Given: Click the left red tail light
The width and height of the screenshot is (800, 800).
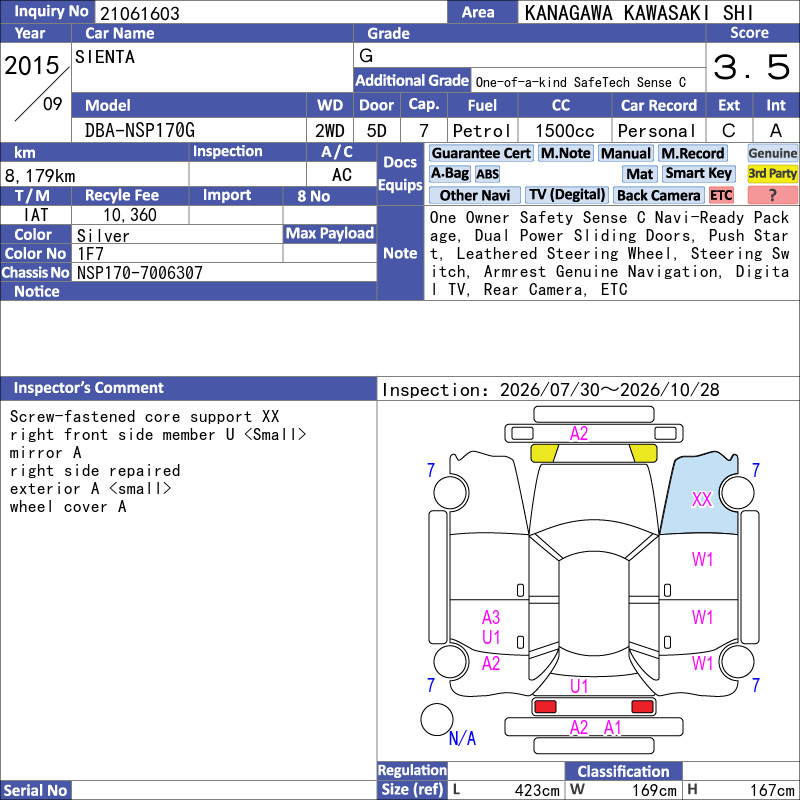Looking at the screenshot, I should coord(545,707).
